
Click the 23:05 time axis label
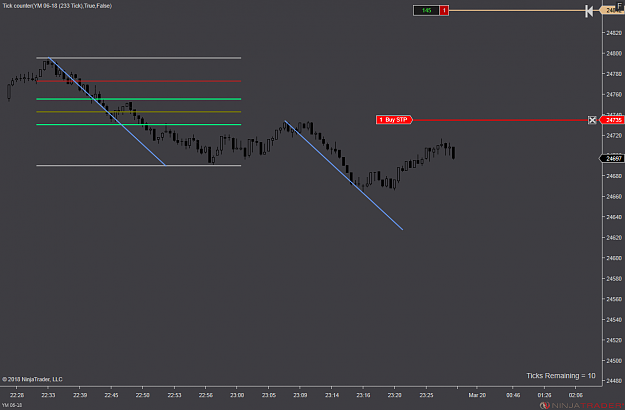point(269,395)
